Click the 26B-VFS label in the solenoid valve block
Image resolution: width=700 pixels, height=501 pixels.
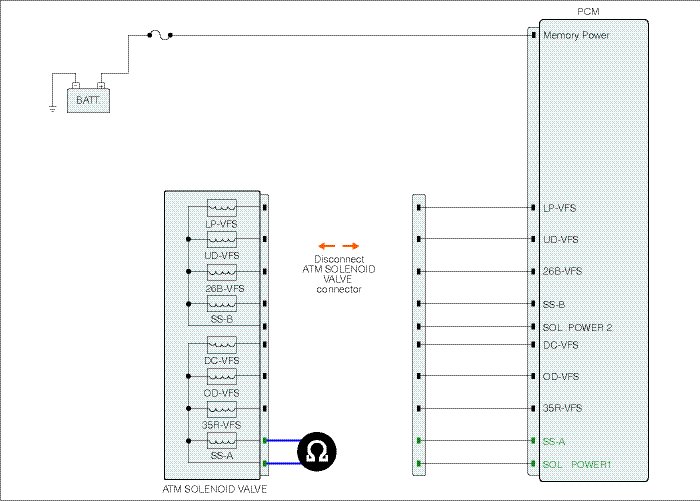pyautogui.click(x=225, y=288)
